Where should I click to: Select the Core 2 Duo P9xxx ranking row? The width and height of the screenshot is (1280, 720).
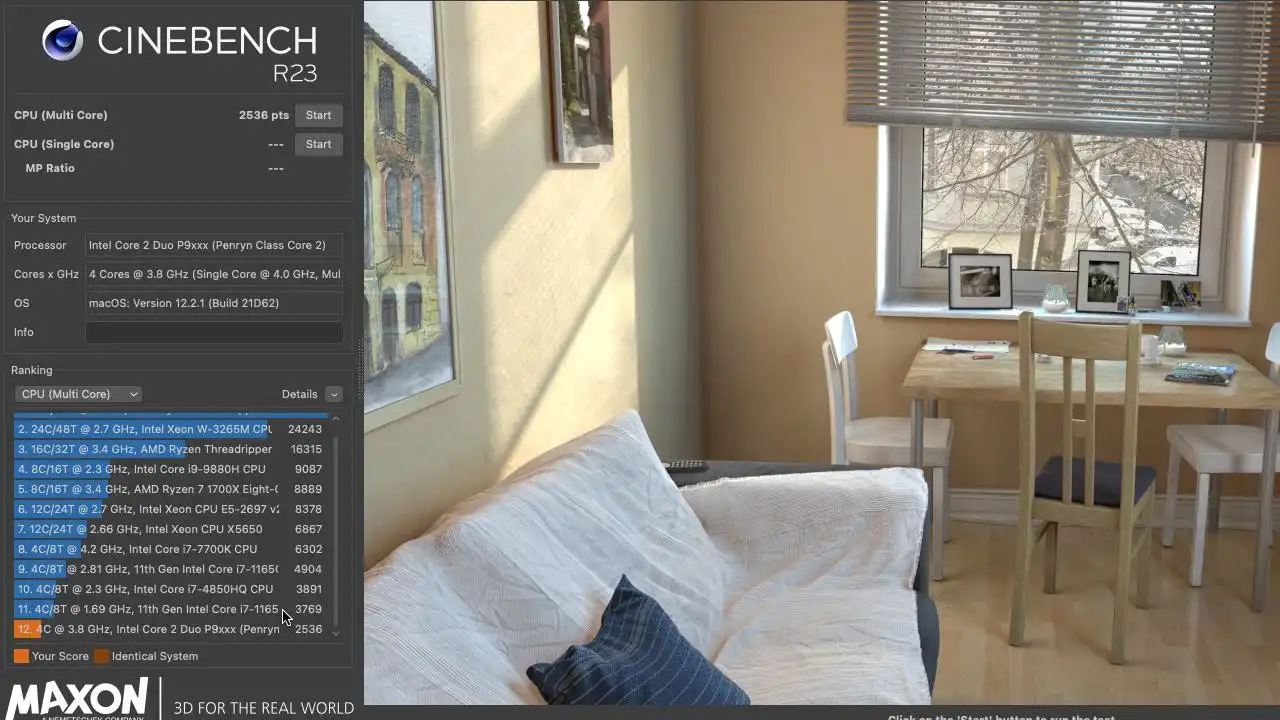[x=170, y=629]
